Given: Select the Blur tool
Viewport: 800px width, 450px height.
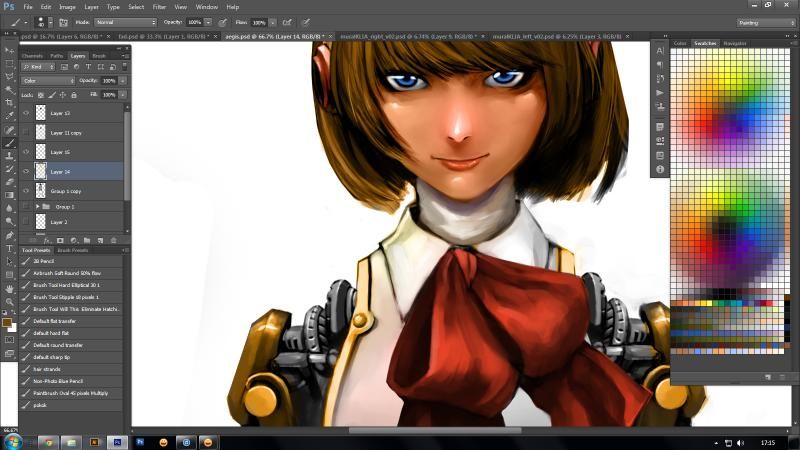Looking at the screenshot, I should (9, 209).
